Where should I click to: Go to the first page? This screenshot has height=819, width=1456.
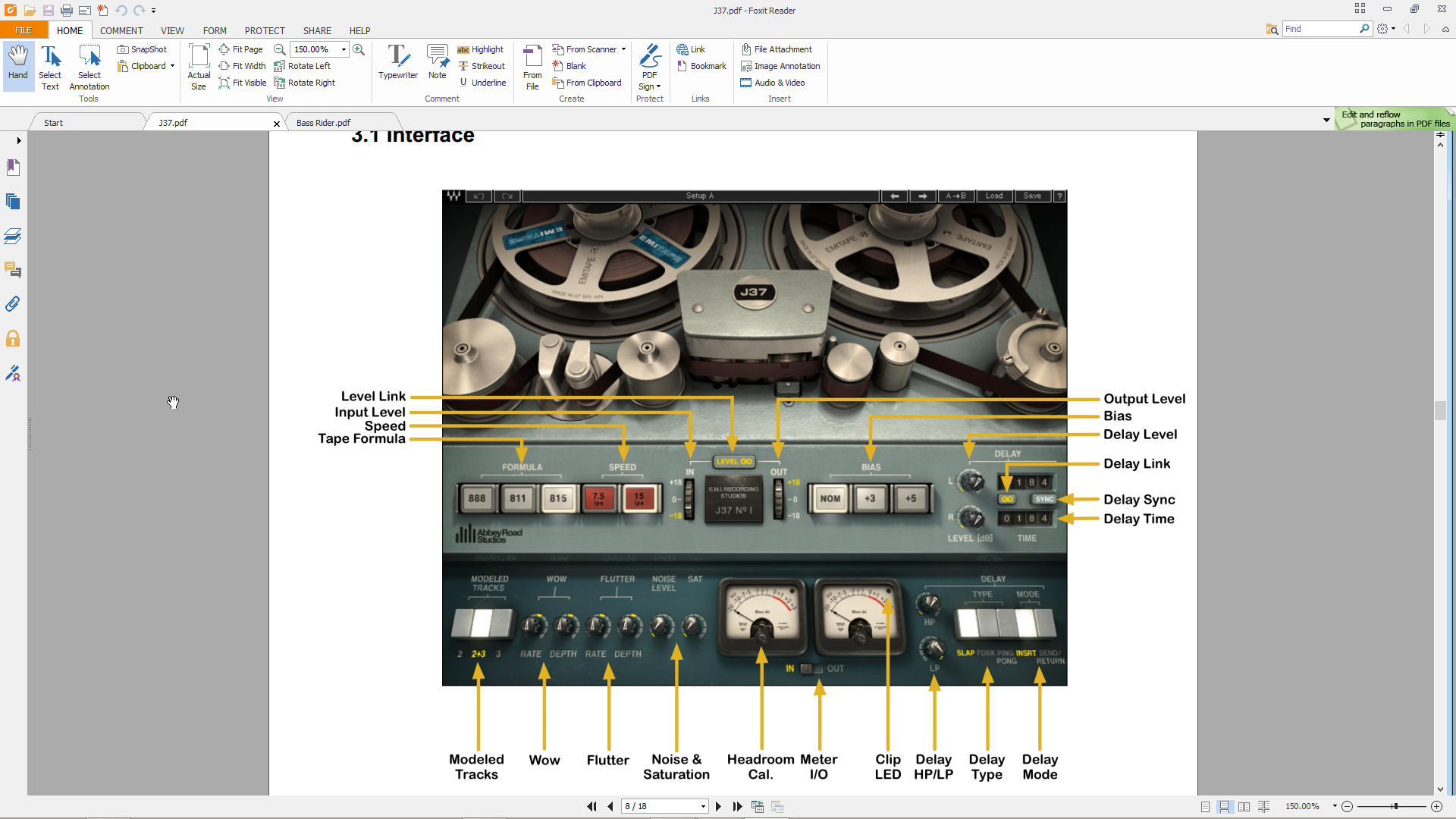click(x=591, y=807)
